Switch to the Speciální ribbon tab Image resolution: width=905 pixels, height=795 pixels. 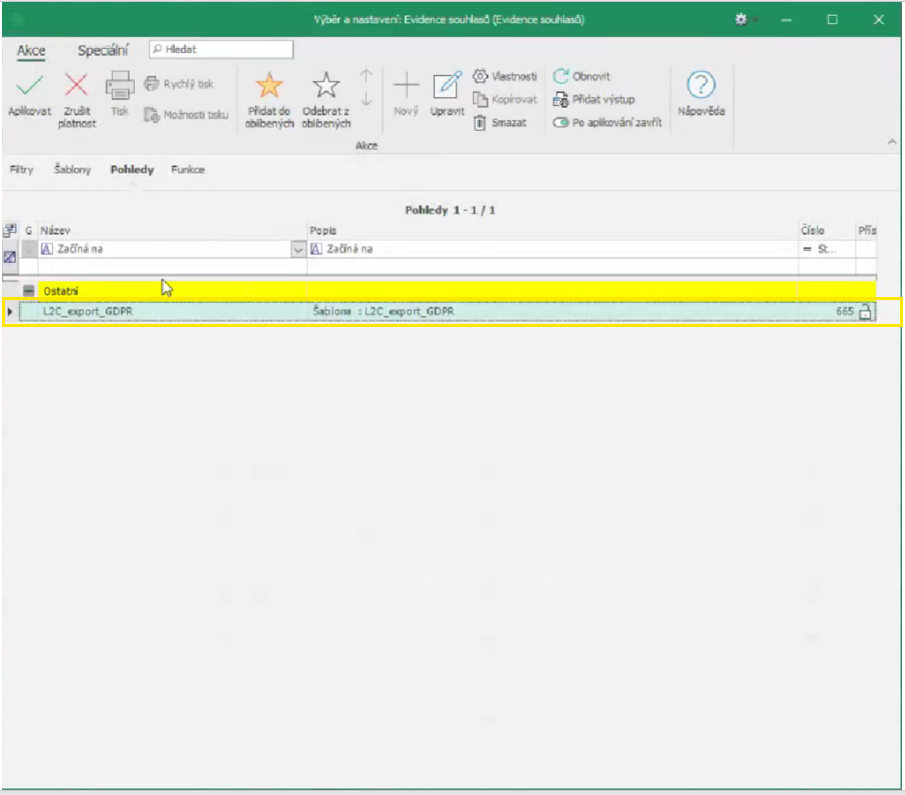pos(103,50)
